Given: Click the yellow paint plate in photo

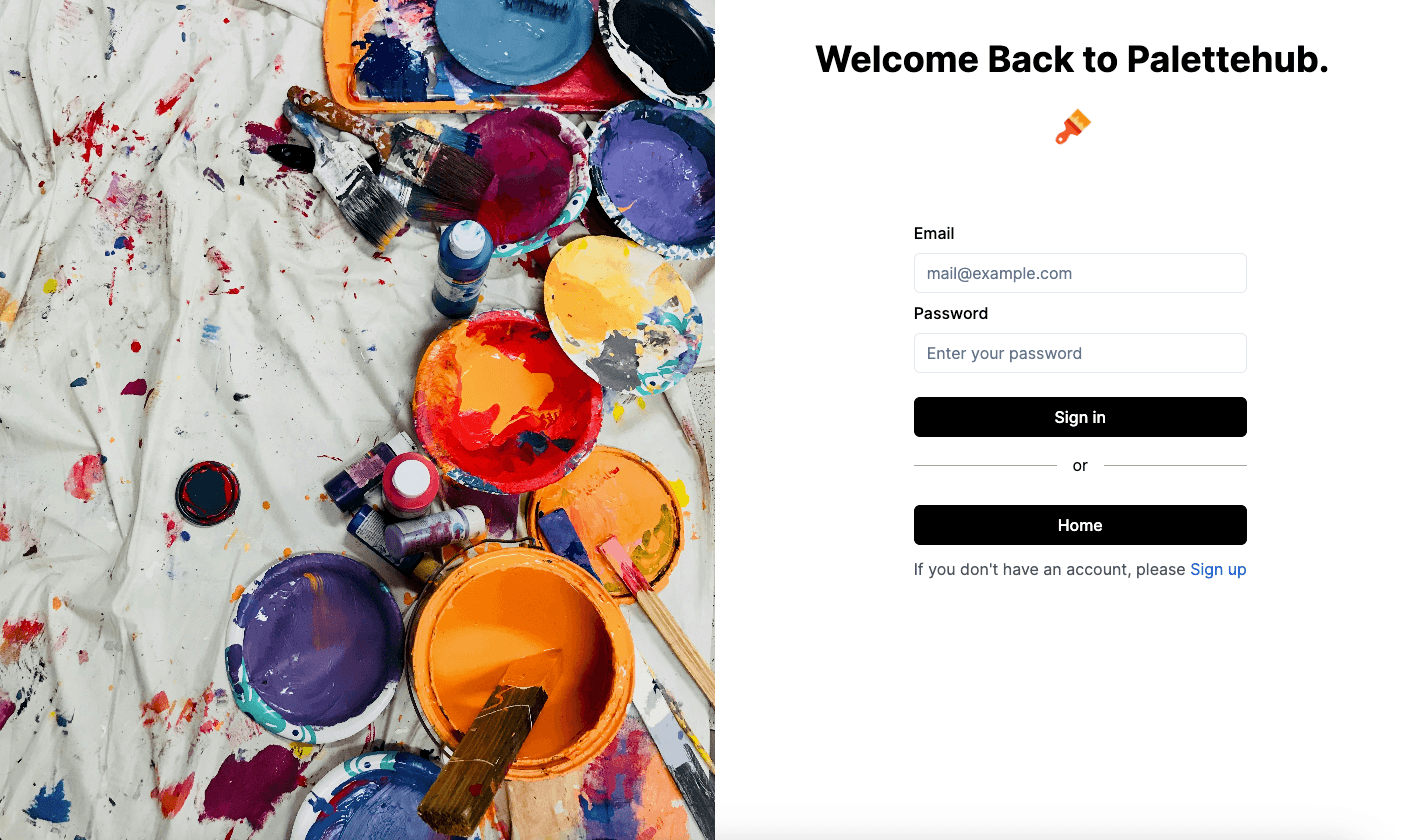Looking at the screenshot, I should click(x=618, y=300).
